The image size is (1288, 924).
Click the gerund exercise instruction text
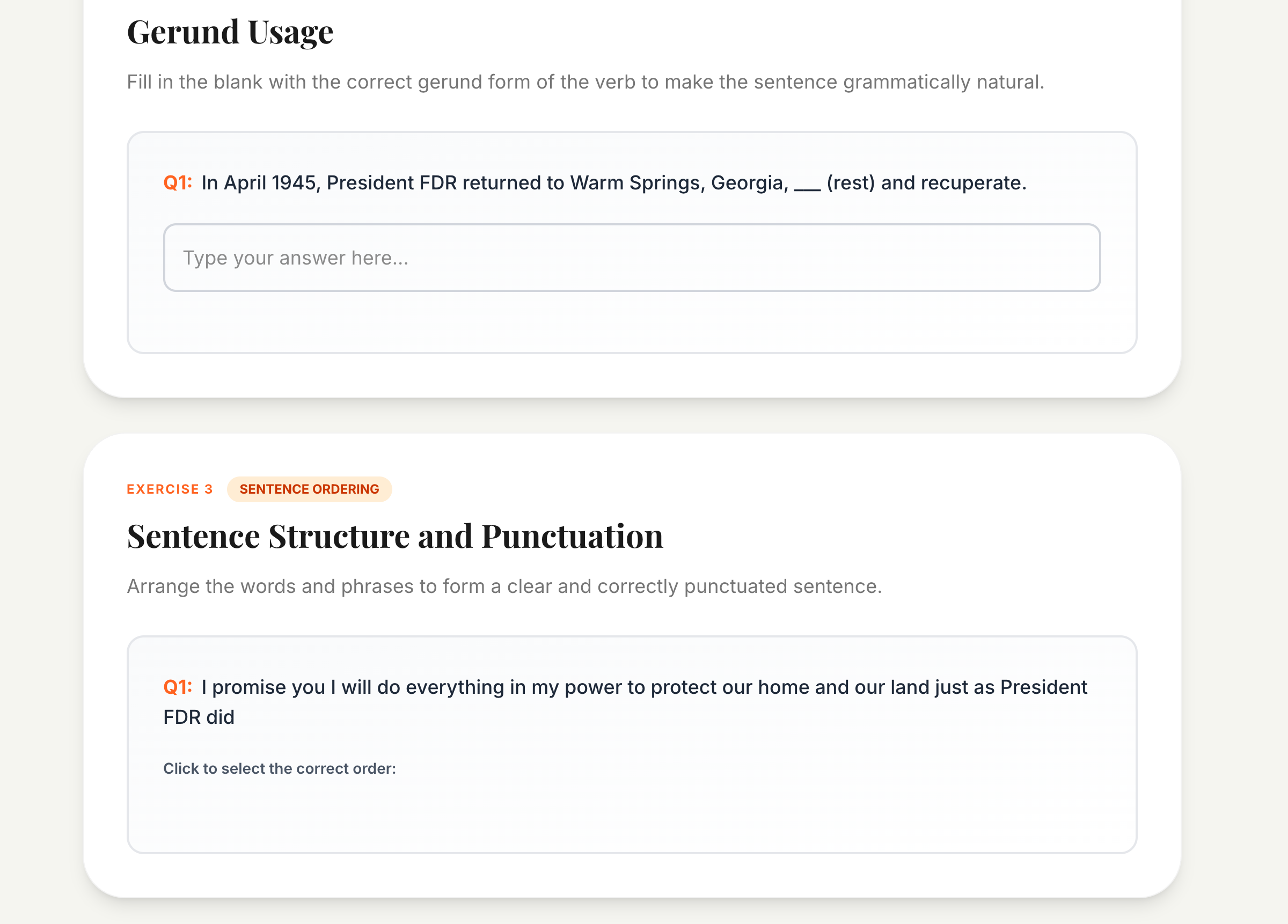(585, 82)
